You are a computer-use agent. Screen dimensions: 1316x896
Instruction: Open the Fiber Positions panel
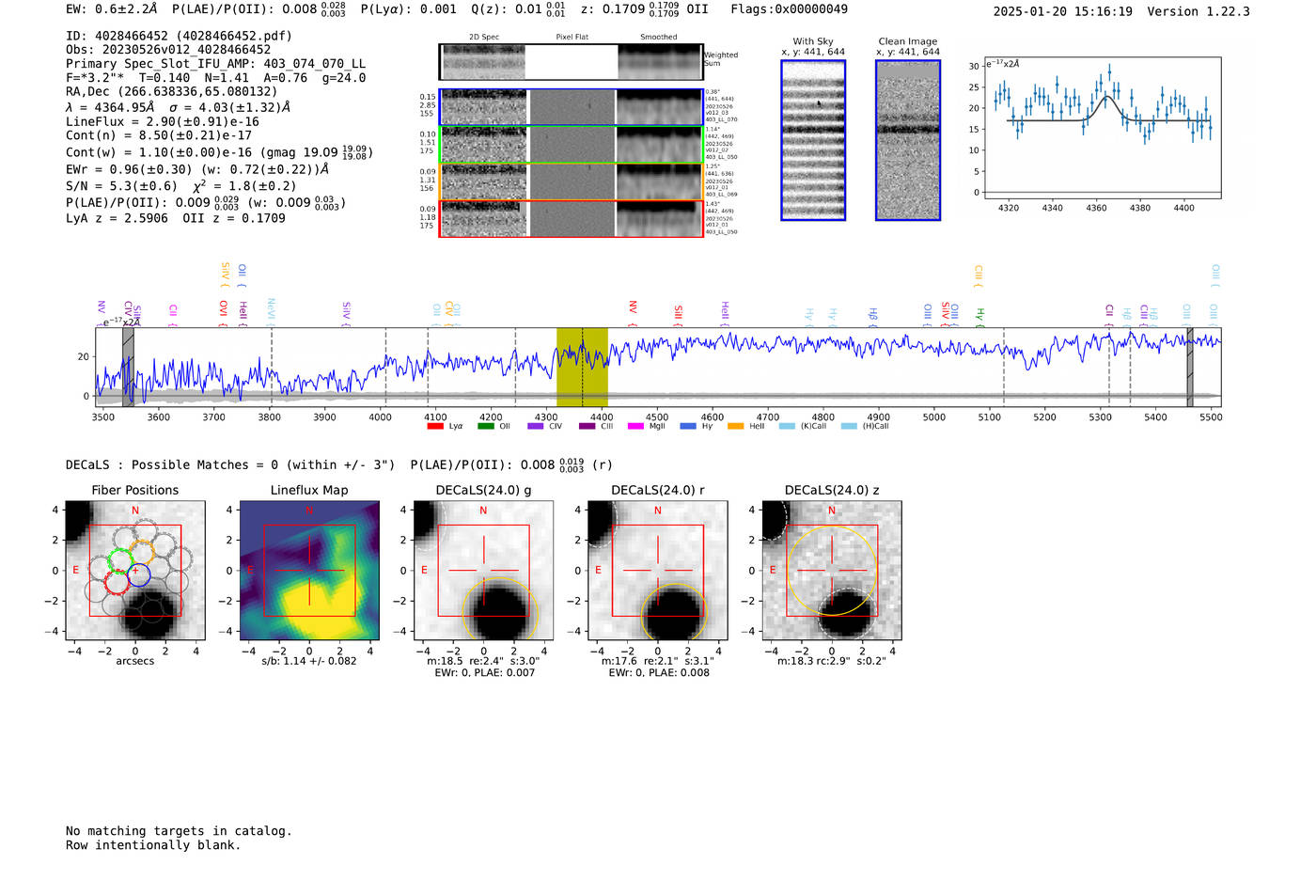pos(135,571)
